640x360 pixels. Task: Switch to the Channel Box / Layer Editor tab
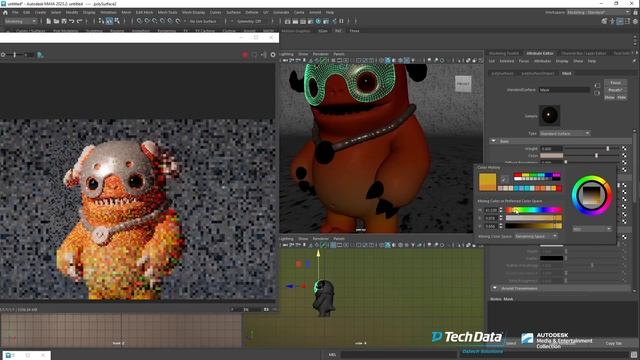[x=583, y=53]
